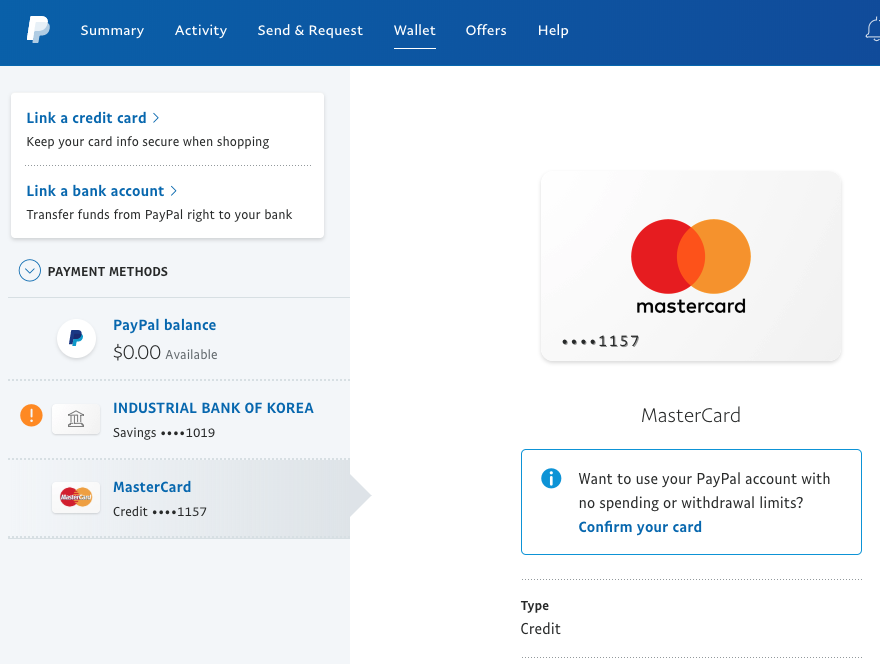This screenshot has width=880, height=664.
Task: Click the MasterCard heading below the card
Action: 691,415
